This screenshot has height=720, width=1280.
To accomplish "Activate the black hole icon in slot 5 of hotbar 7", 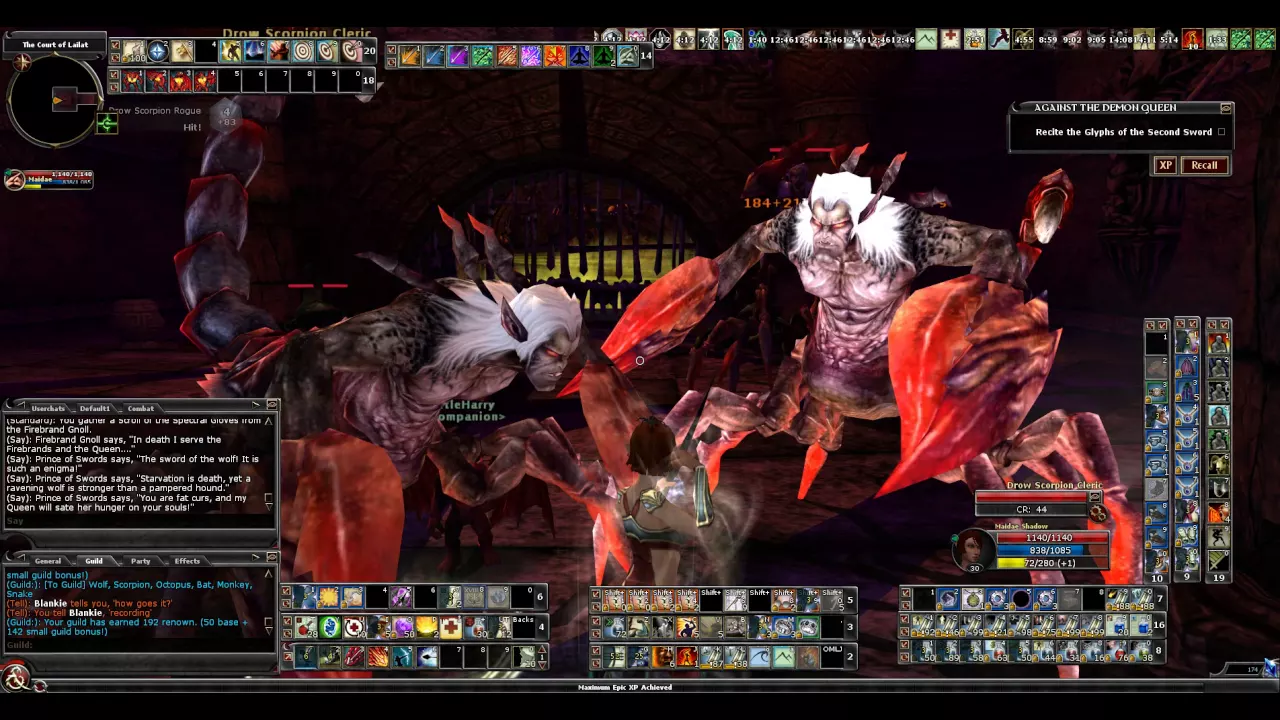I will coord(1021,599).
